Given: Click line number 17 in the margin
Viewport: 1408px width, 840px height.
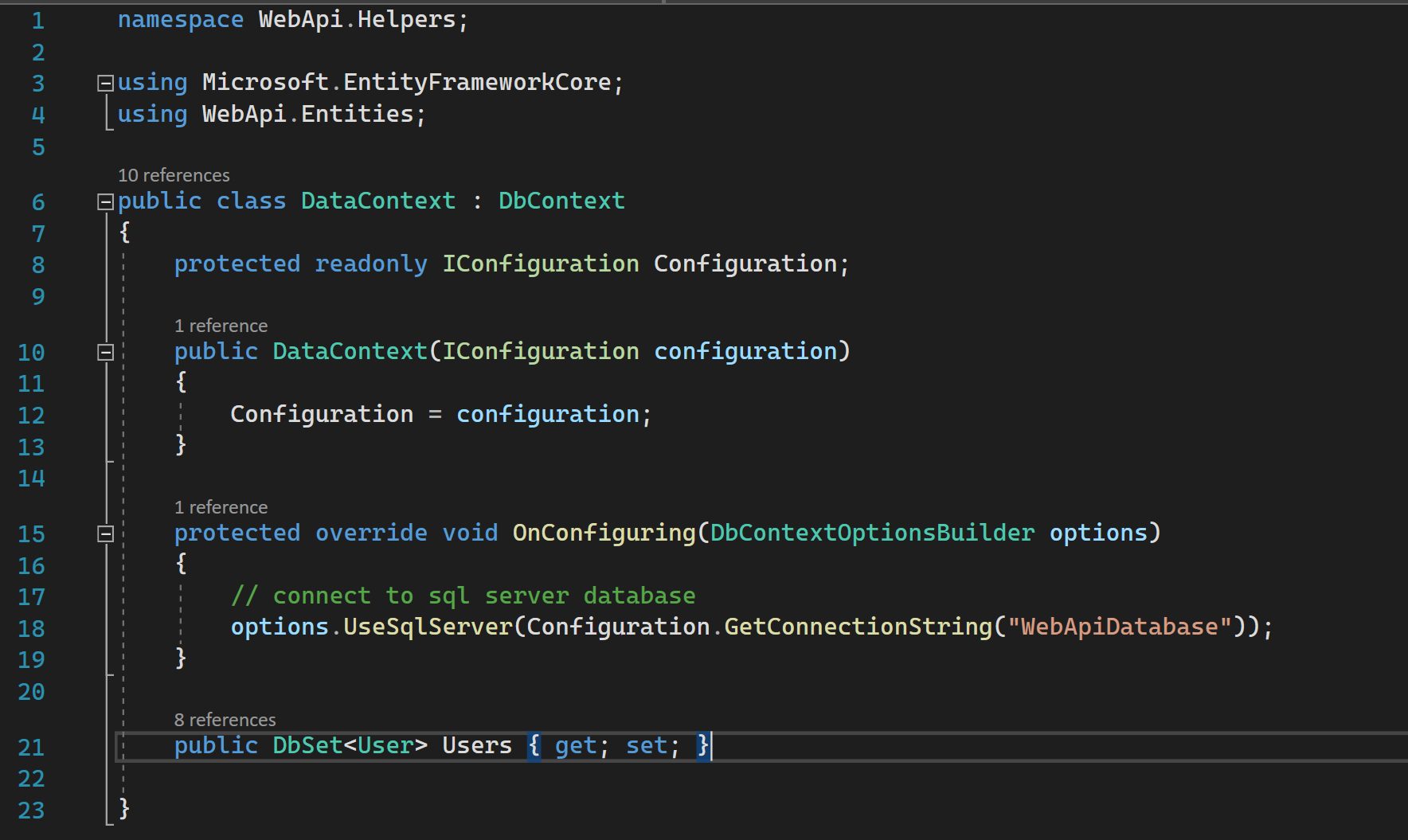Looking at the screenshot, I should pyautogui.click(x=32, y=596).
